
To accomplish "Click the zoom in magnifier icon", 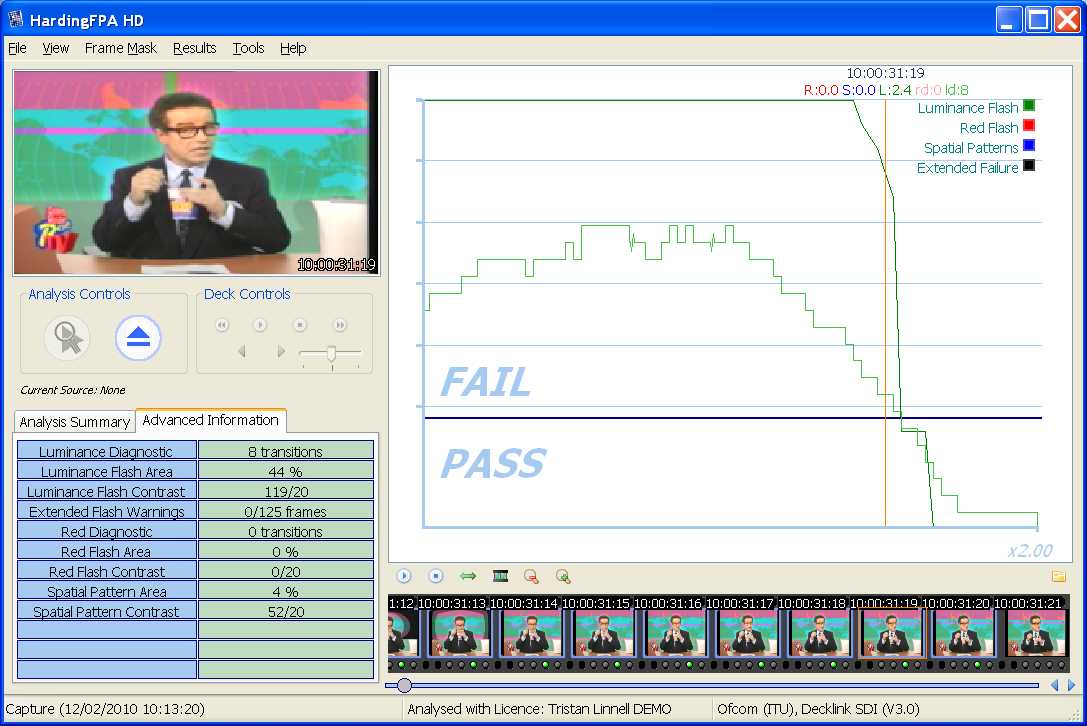I will point(563,576).
